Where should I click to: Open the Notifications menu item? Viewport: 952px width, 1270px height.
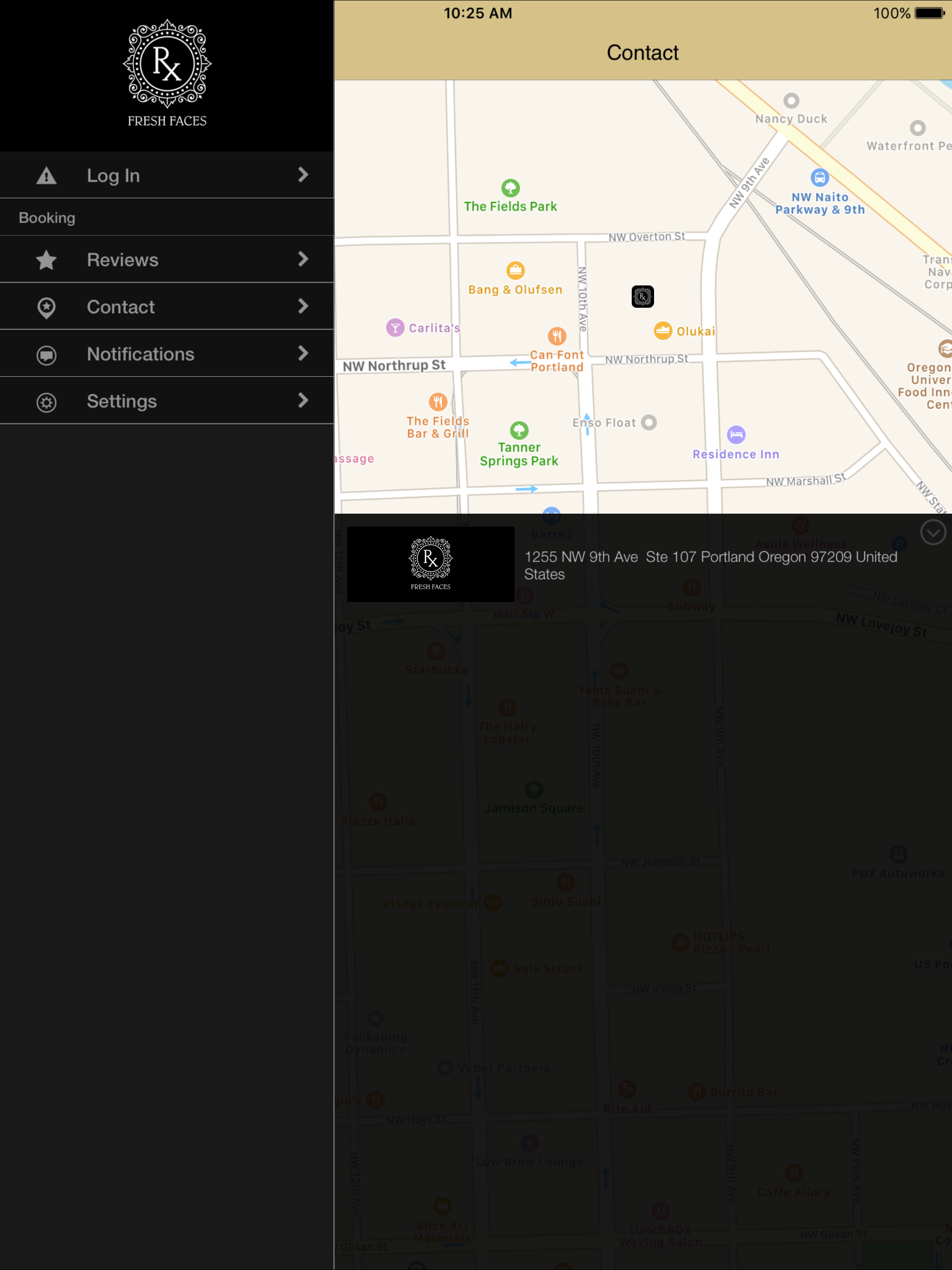166,354
